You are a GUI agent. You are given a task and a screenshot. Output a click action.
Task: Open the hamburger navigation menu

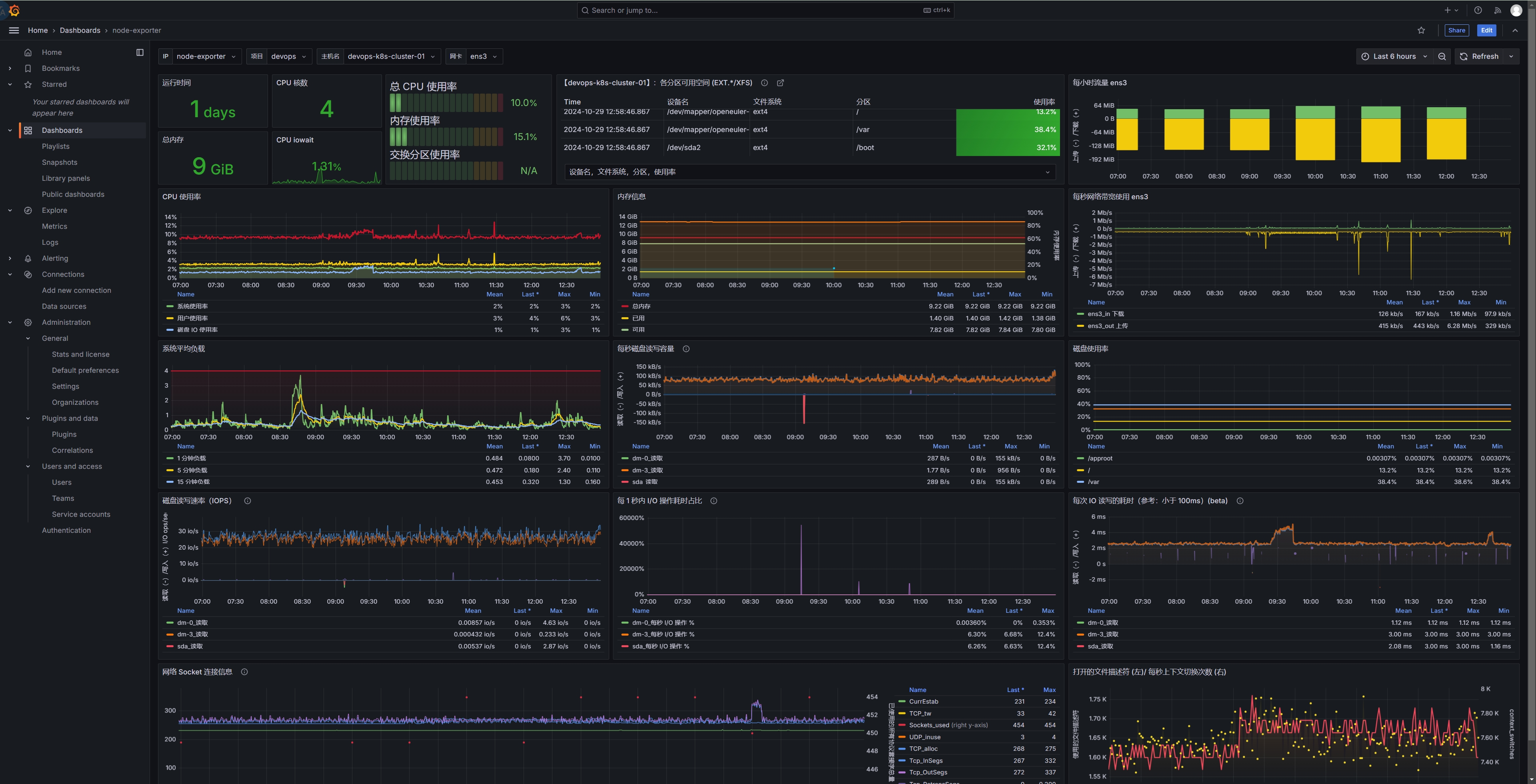[14, 30]
